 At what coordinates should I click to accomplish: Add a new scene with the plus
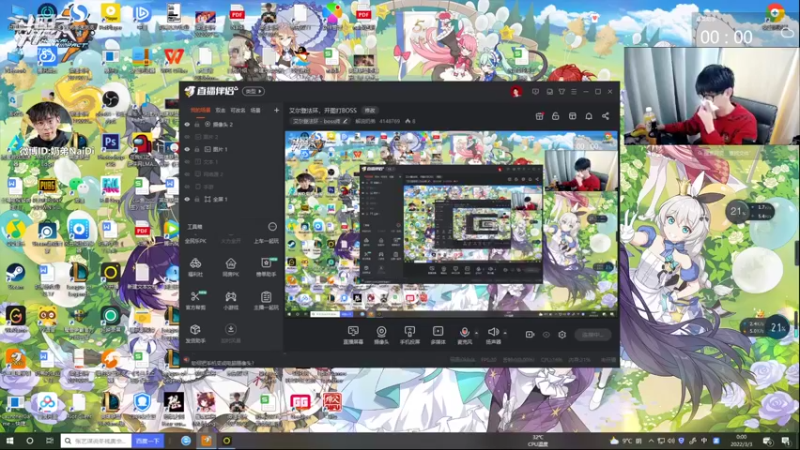[x=276, y=110]
